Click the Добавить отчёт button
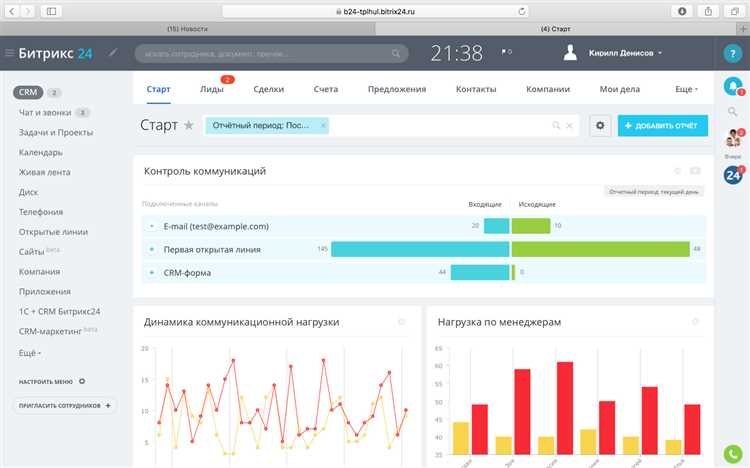This screenshot has width=750, height=468. point(662,125)
